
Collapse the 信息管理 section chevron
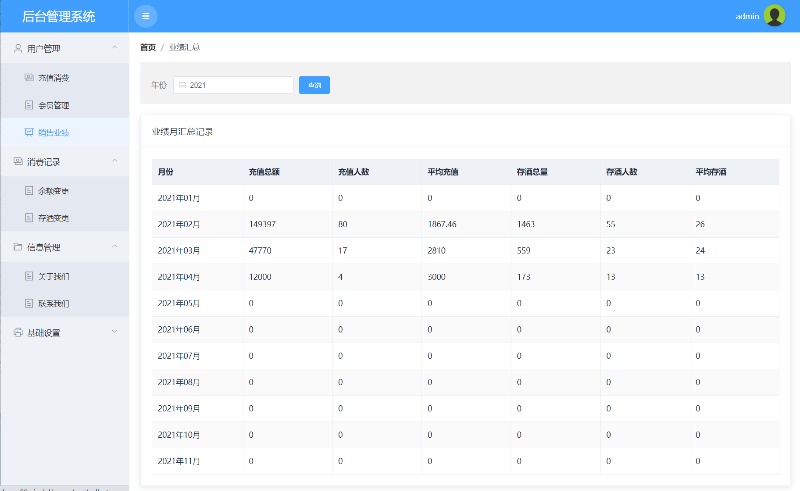114,246
